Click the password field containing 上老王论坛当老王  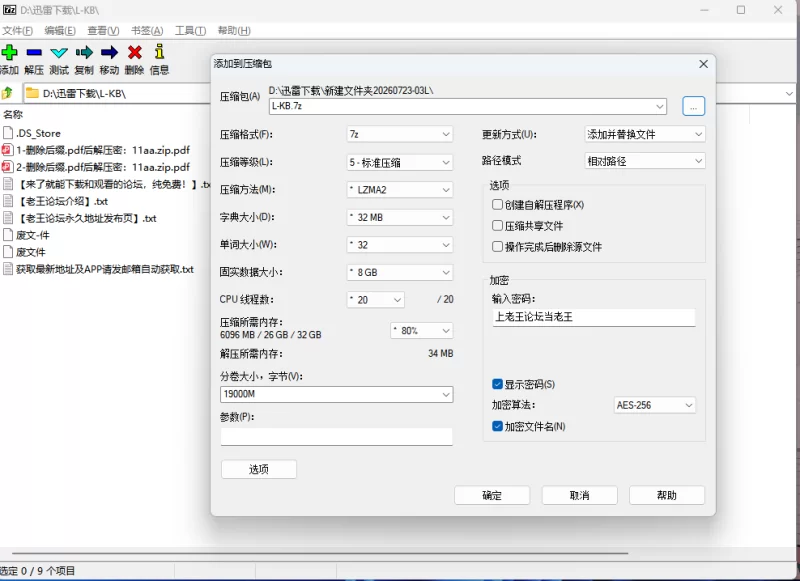tap(594, 317)
